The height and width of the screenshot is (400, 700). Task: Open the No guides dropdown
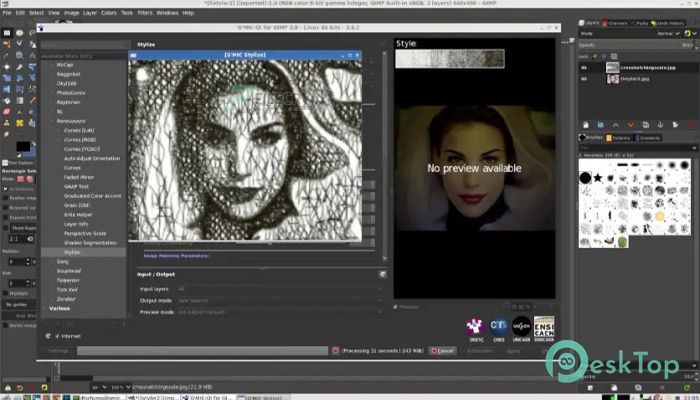tap(19, 304)
